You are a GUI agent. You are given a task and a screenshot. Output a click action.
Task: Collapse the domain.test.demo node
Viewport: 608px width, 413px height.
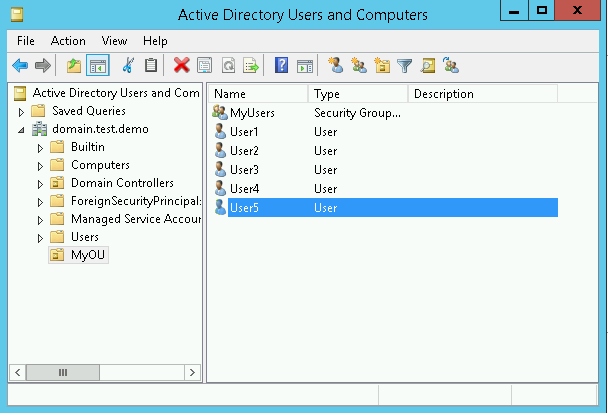coord(21,131)
